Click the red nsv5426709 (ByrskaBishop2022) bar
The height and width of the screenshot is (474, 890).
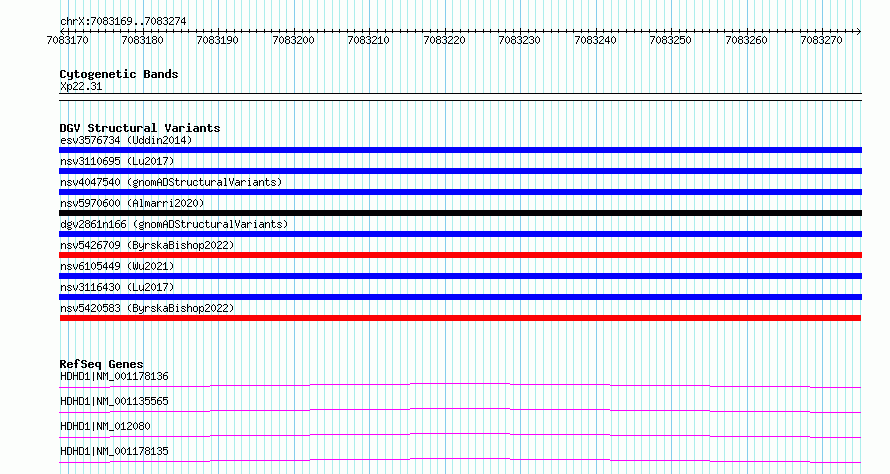point(460,255)
